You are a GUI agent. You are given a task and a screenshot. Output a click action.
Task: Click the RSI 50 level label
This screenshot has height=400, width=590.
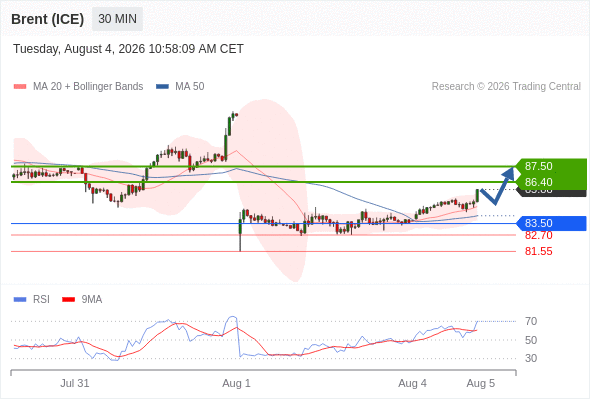click(531, 340)
